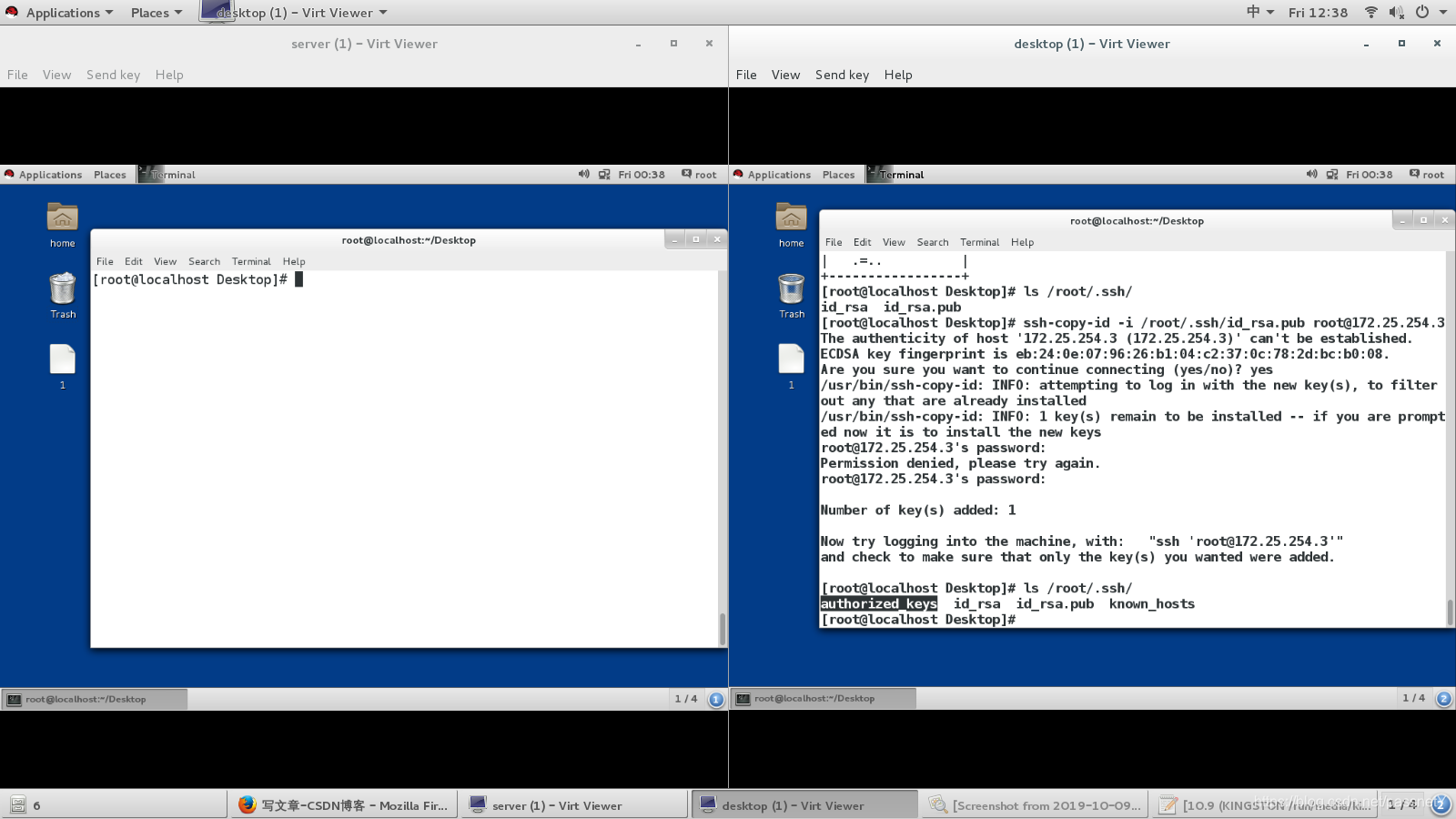The height and width of the screenshot is (819, 1456).
Task: Open root user menu in desktop guest
Action: point(1427,175)
